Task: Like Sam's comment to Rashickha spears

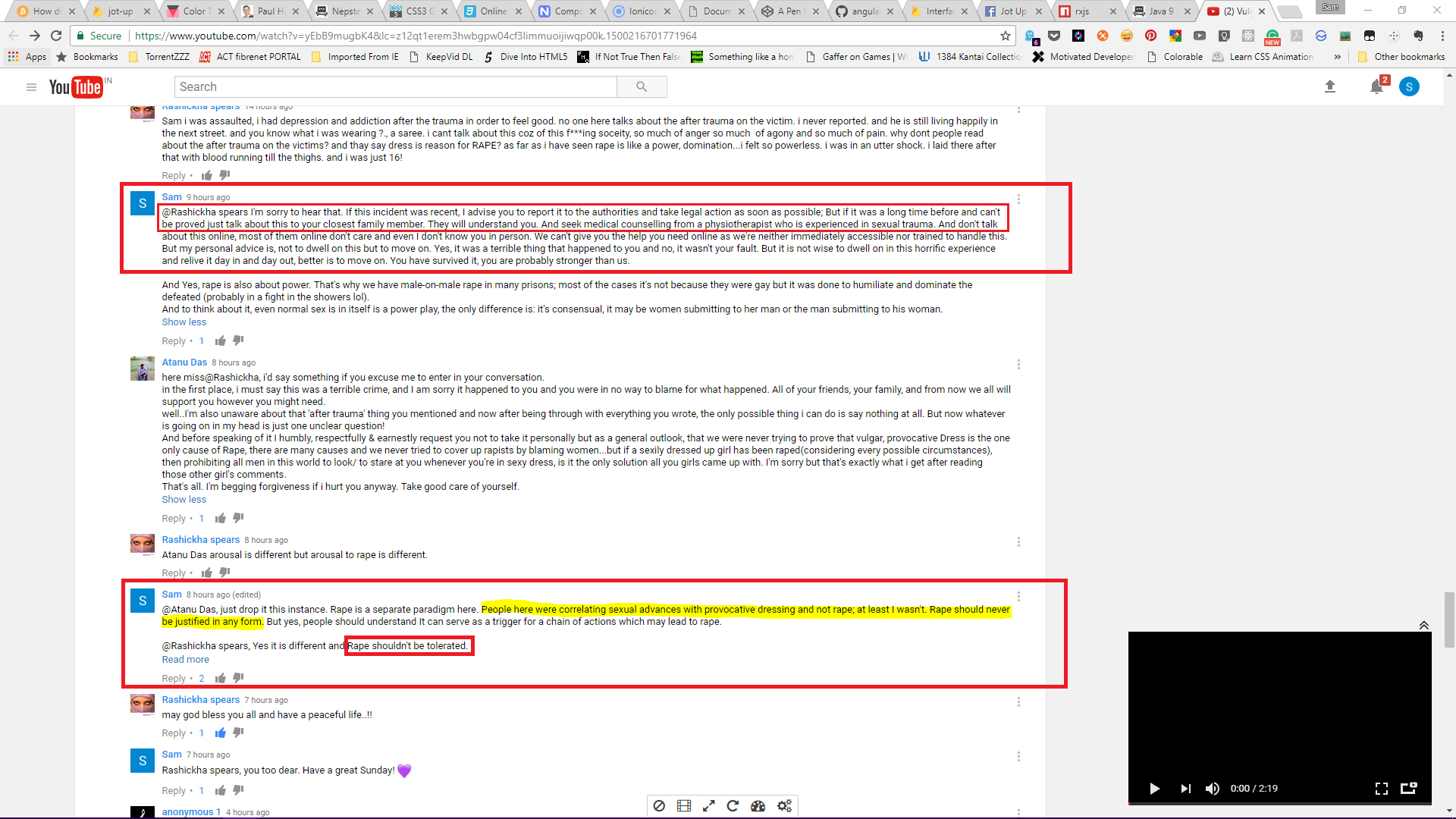Action: pos(220,340)
